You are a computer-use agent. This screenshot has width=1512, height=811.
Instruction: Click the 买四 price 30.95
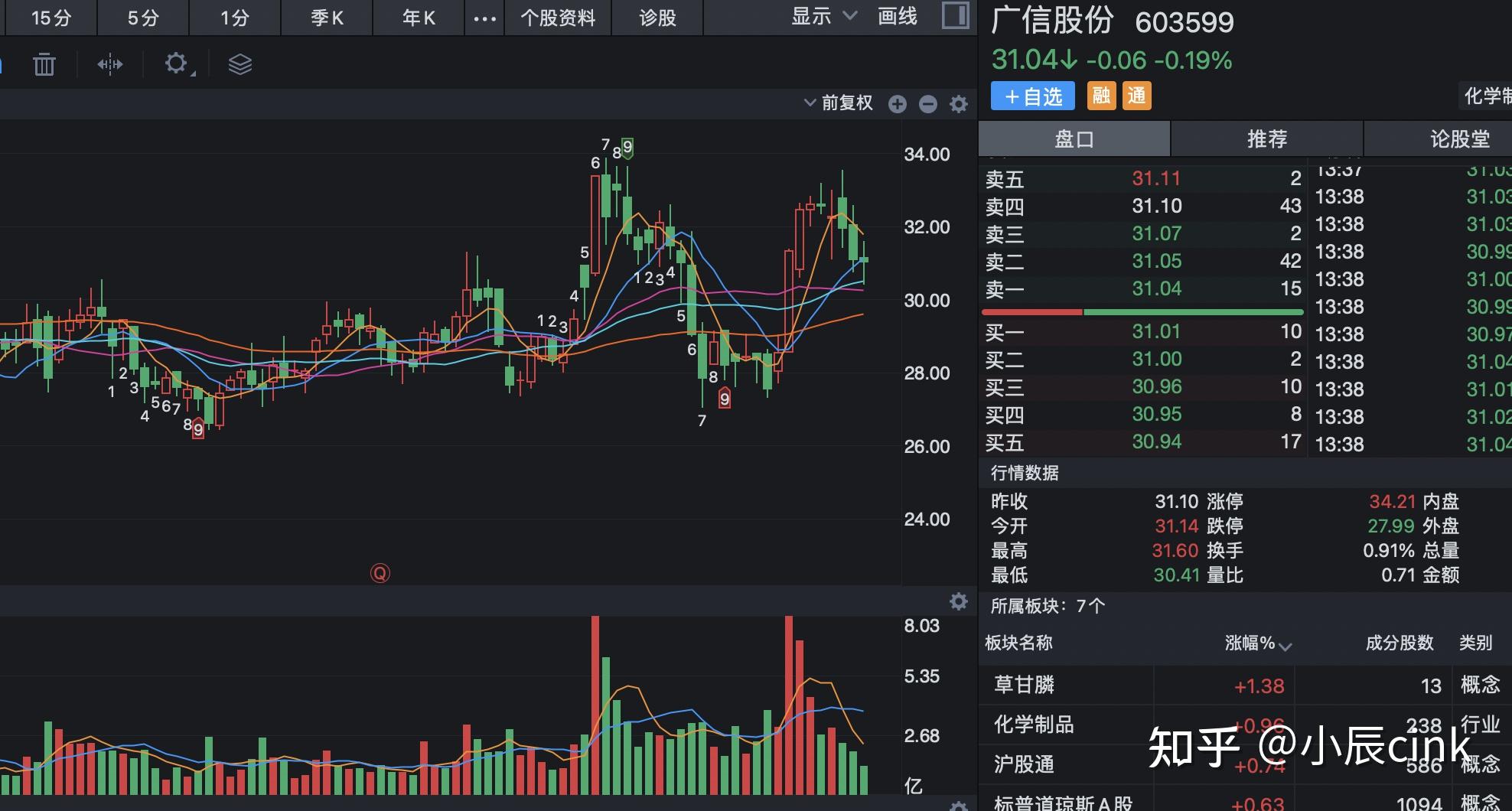click(x=1157, y=414)
